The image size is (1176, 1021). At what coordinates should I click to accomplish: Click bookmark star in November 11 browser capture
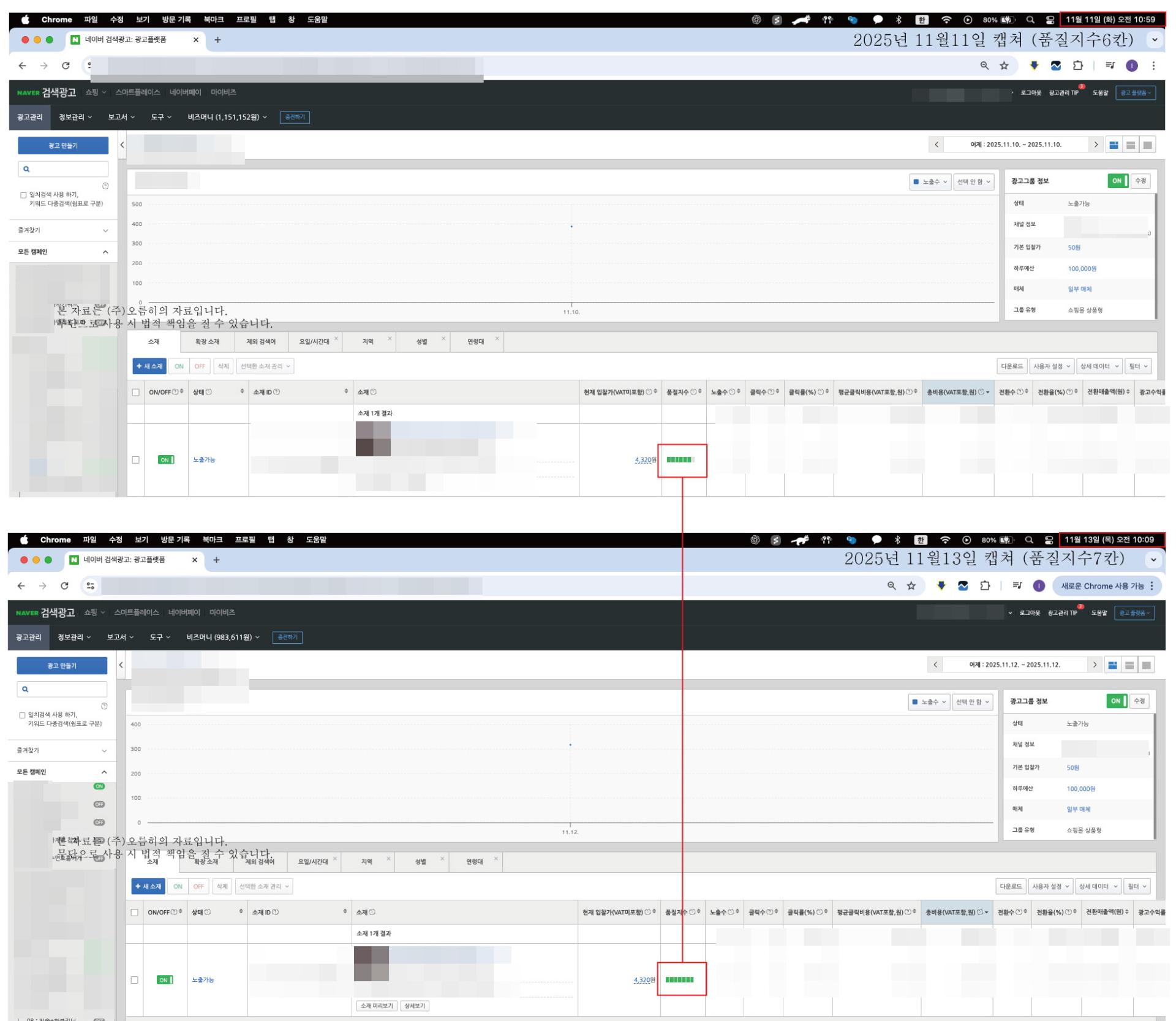point(1004,66)
